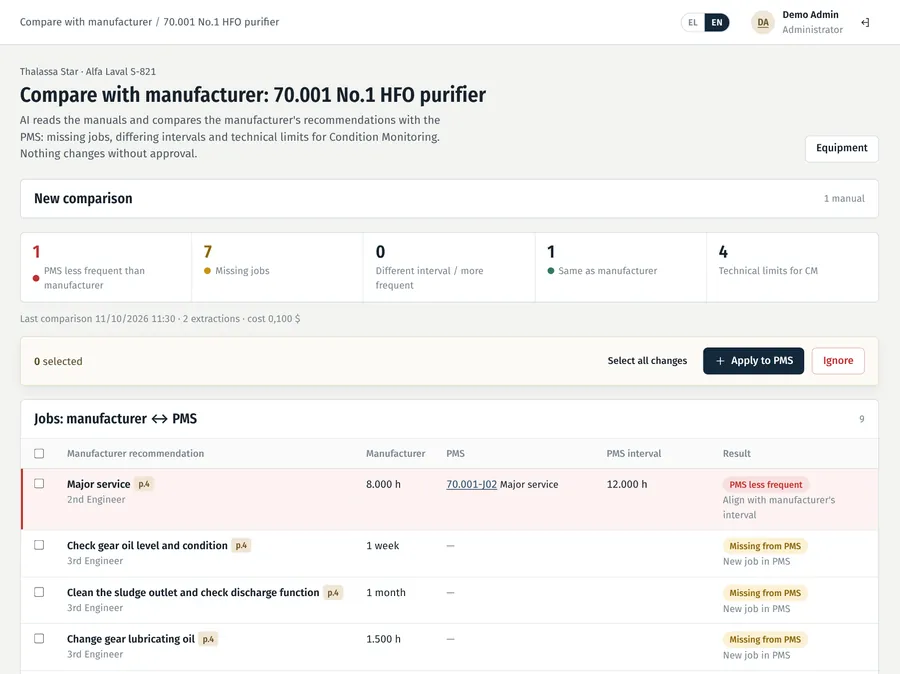Click the Equipment button
The width and height of the screenshot is (900, 674).
841,148
